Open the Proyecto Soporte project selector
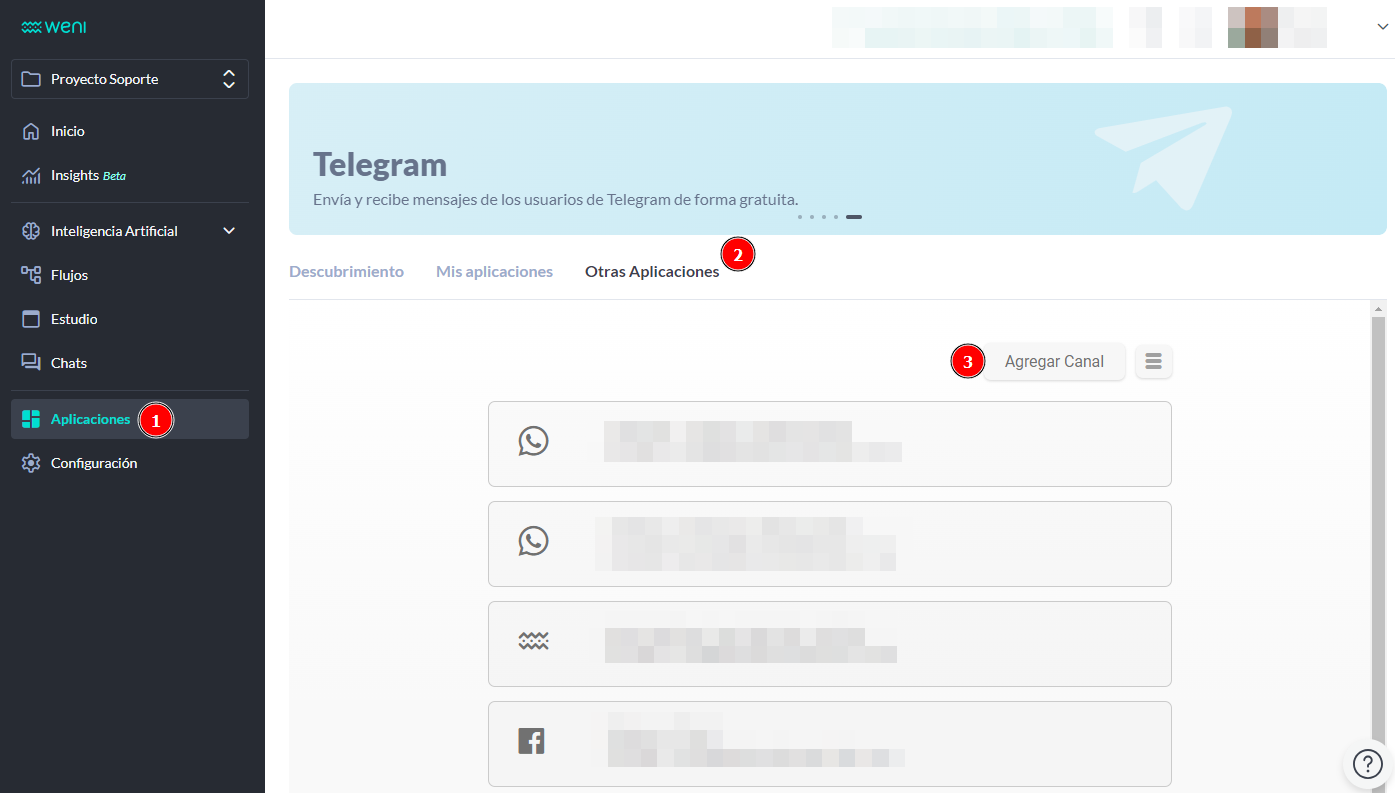Screen dimensions: 1395x793 [x=130, y=79]
